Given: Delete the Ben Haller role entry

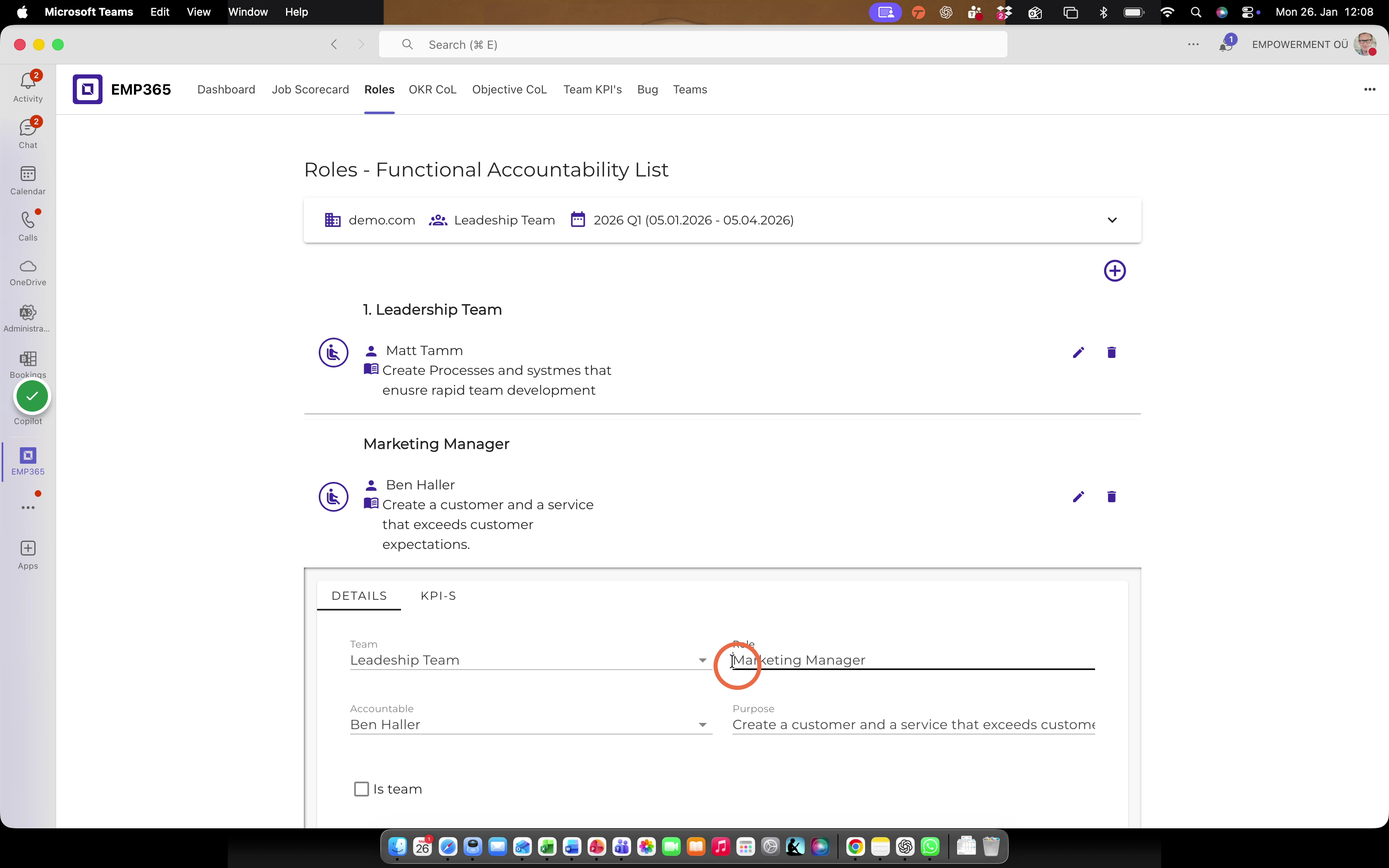Looking at the screenshot, I should (x=1111, y=496).
